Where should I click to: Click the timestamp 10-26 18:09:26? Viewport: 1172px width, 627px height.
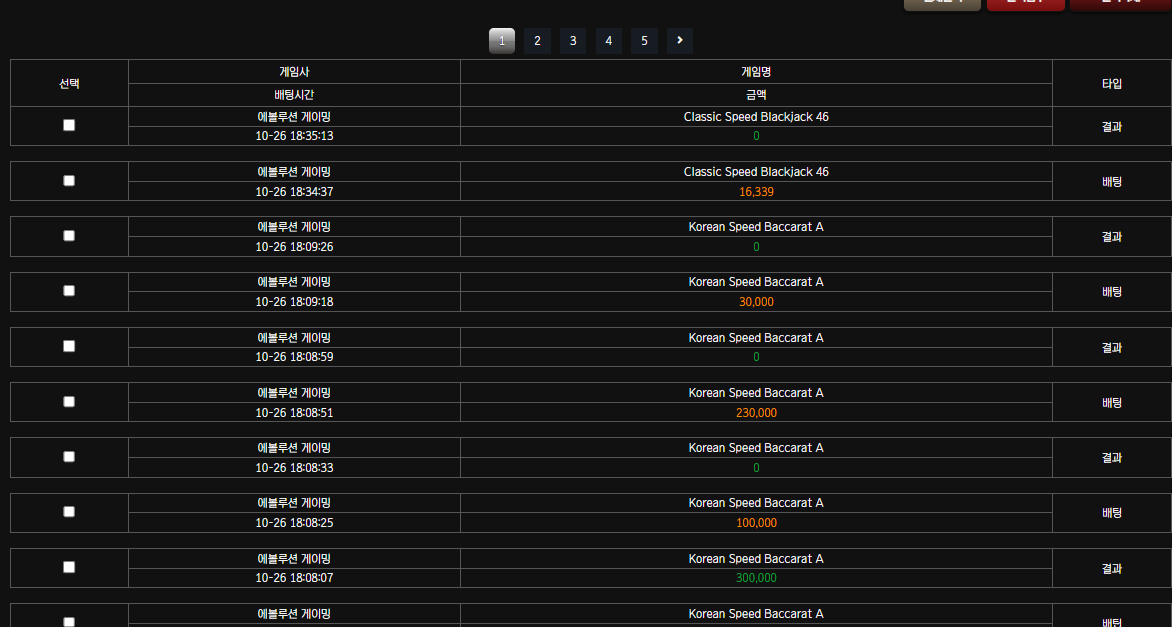294,247
